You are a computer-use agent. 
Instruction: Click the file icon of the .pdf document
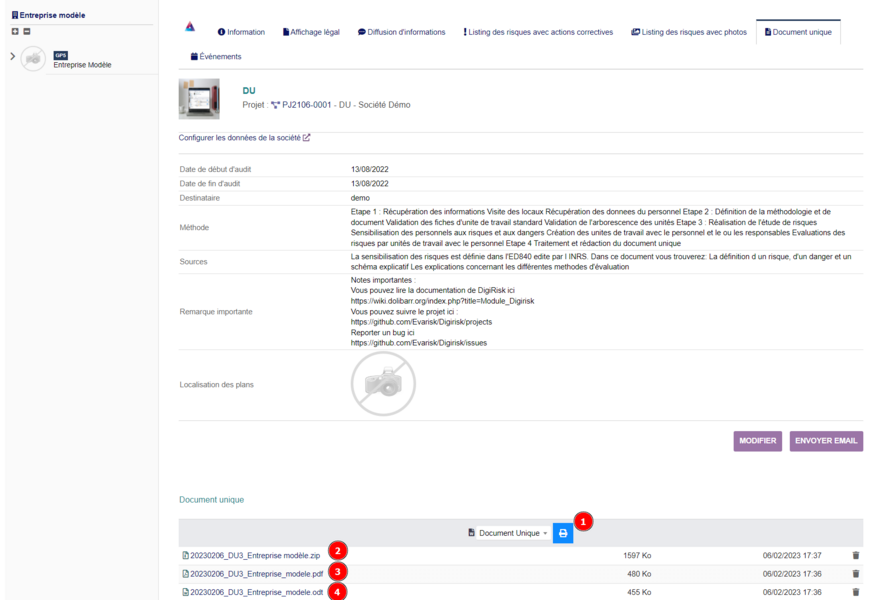(186, 573)
